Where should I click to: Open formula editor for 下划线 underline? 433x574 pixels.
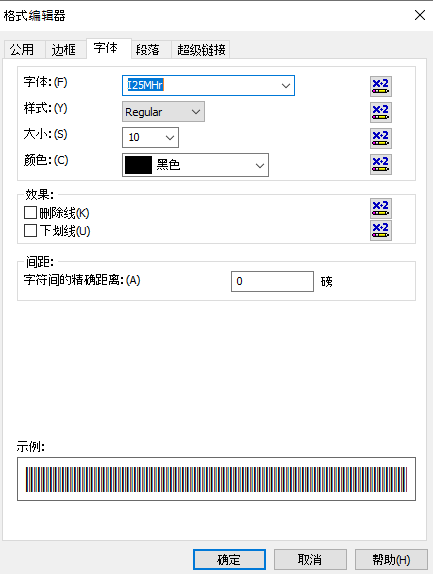[x=381, y=230]
